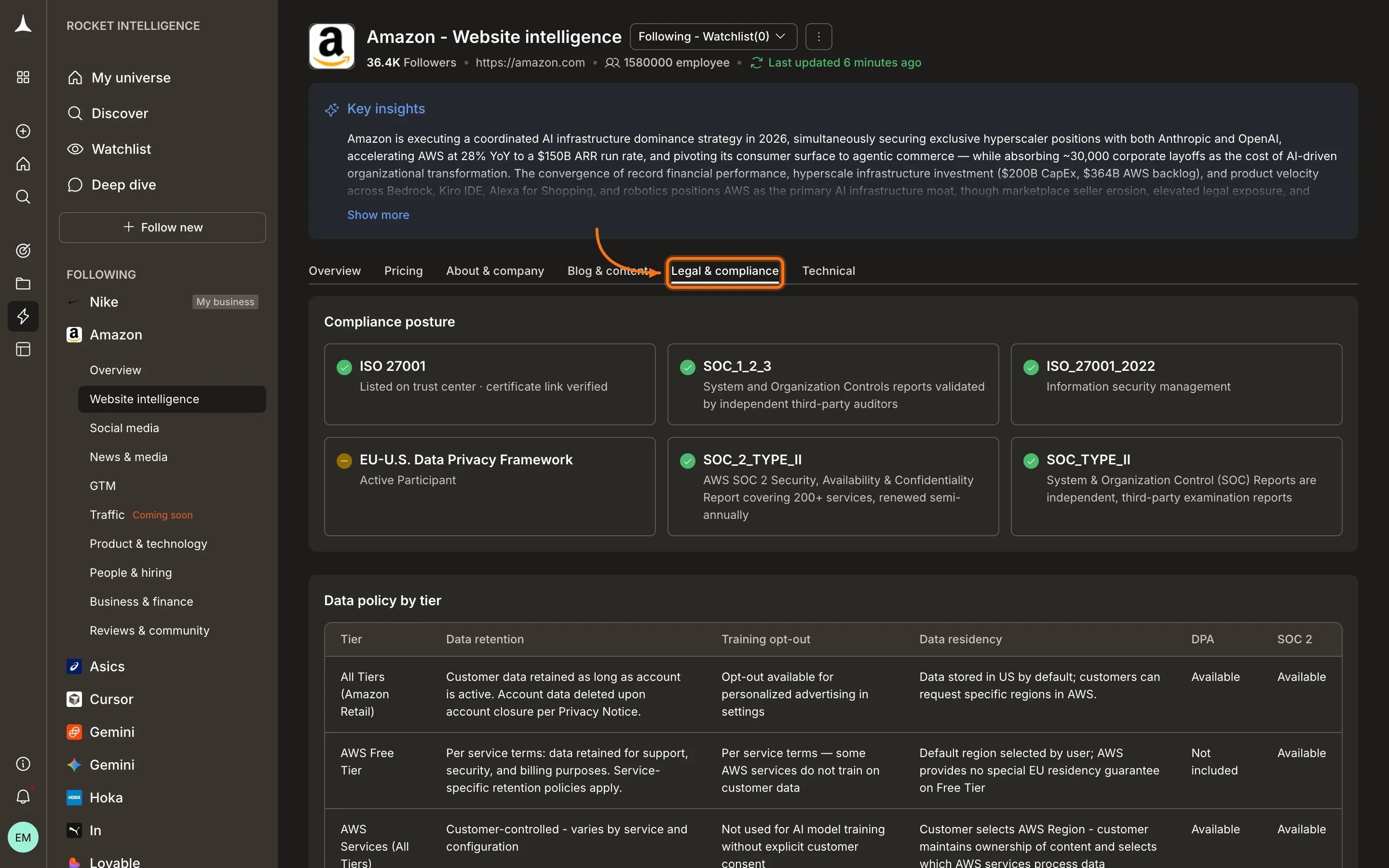Screen dimensions: 1389x868
Task: Open the layout panel icon in left rail
Action: pos(23,349)
